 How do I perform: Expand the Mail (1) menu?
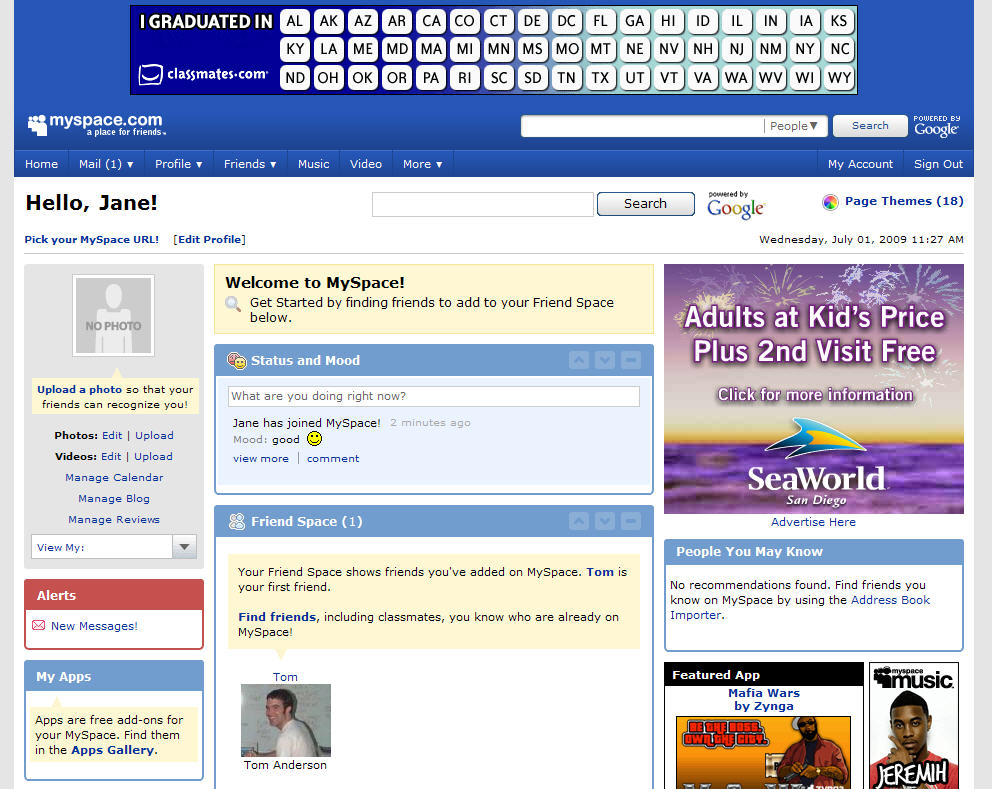(x=106, y=164)
